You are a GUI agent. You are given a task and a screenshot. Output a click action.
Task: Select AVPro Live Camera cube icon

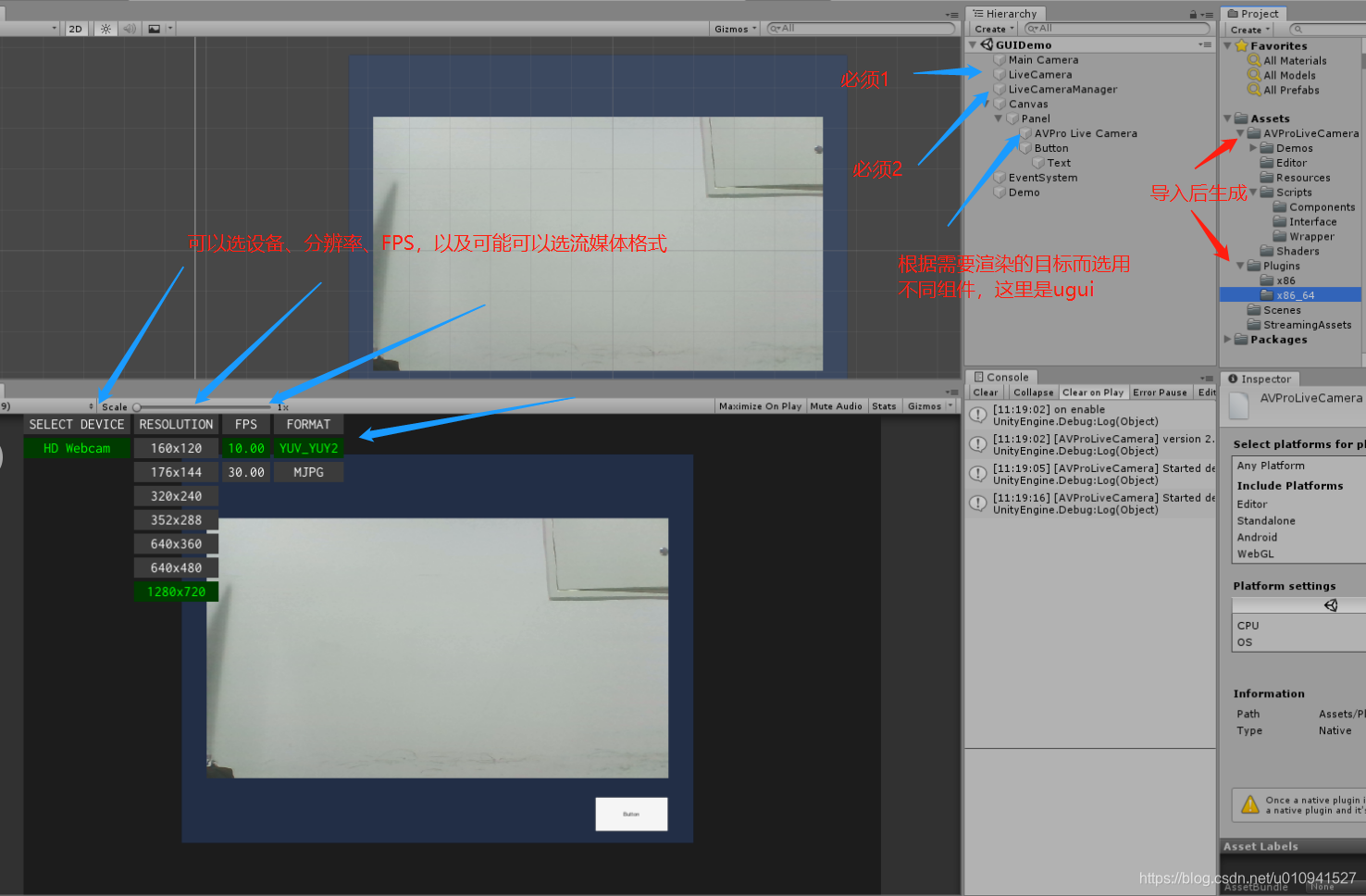point(1025,134)
